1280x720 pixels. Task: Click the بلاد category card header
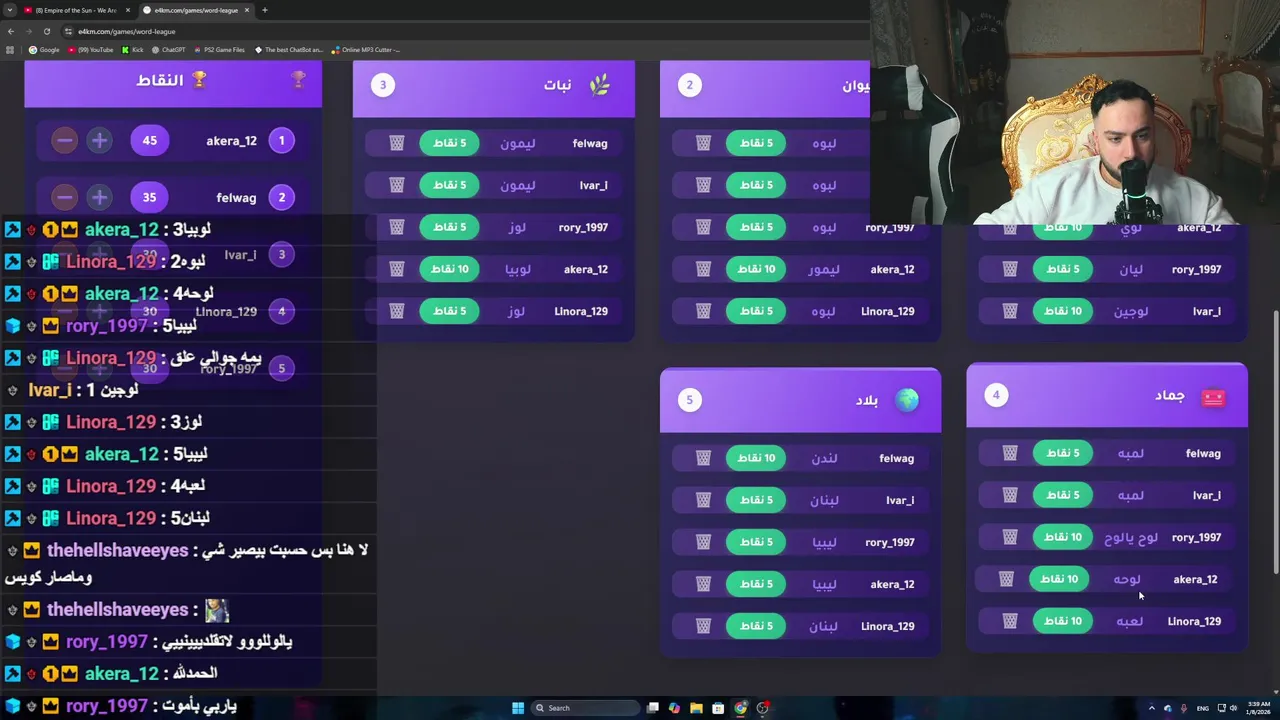point(800,400)
